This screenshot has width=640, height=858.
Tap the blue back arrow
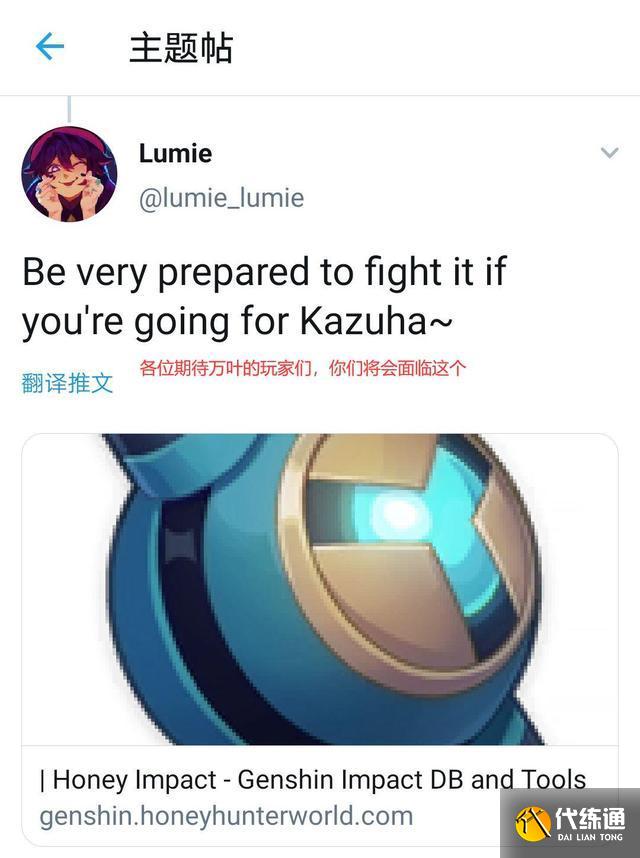[x=50, y=46]
